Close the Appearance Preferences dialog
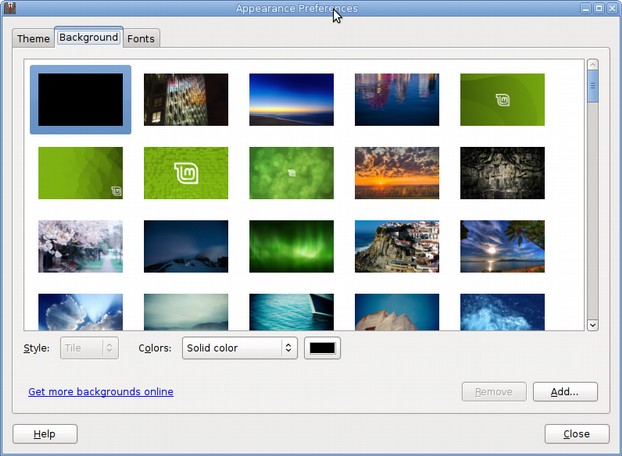This screenshot has width=622, height=456. (577, 434)
